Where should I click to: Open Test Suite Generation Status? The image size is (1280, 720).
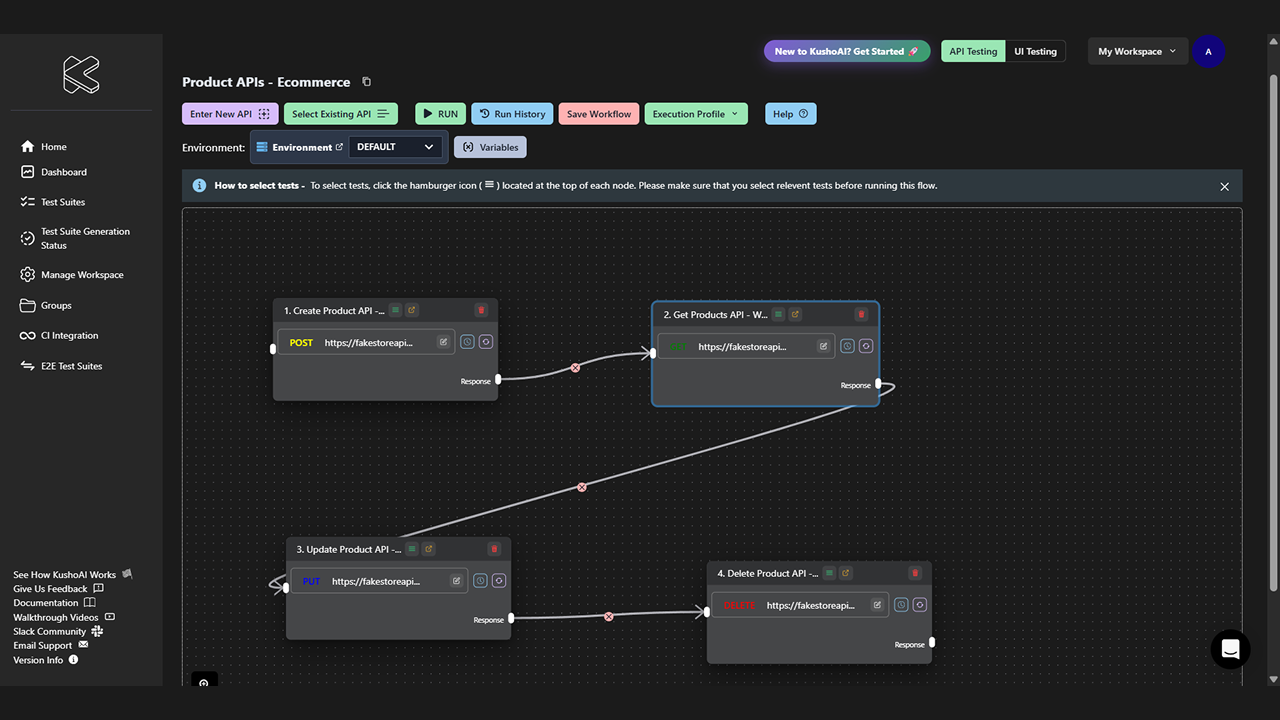tap(76, 238)
